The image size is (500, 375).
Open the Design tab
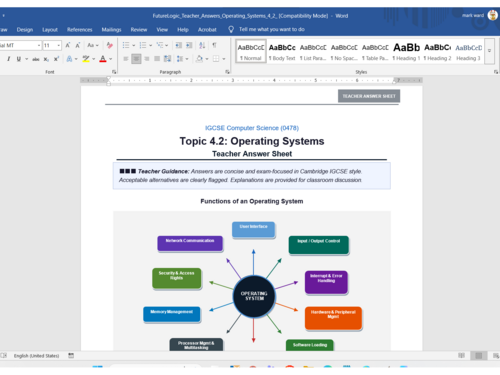(x=25, y=30)
